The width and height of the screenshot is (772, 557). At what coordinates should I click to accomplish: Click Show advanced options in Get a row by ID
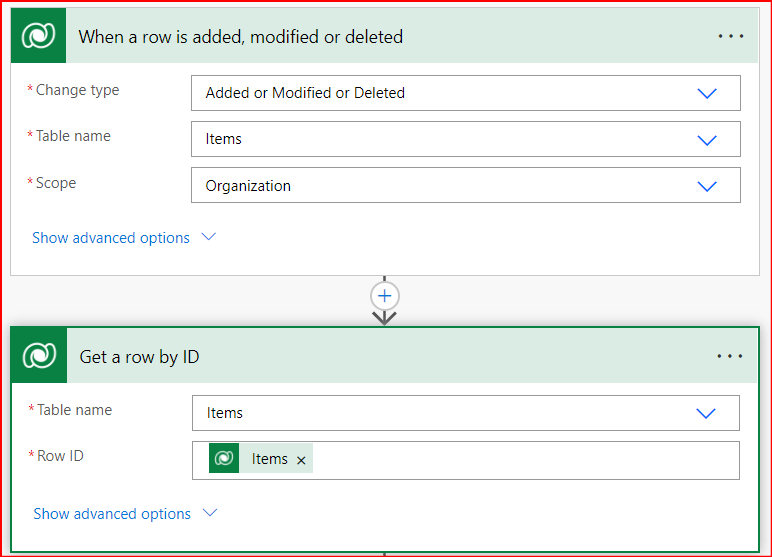pos(111,514)
